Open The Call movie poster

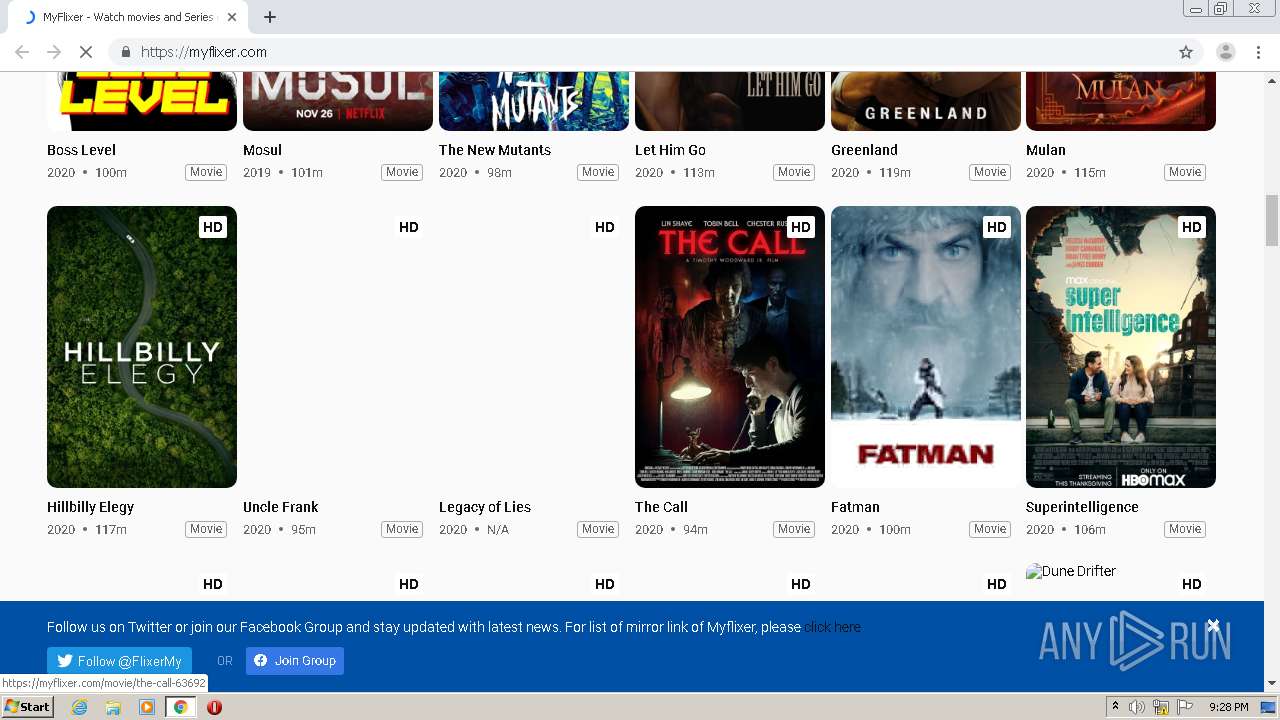point(730,347)
